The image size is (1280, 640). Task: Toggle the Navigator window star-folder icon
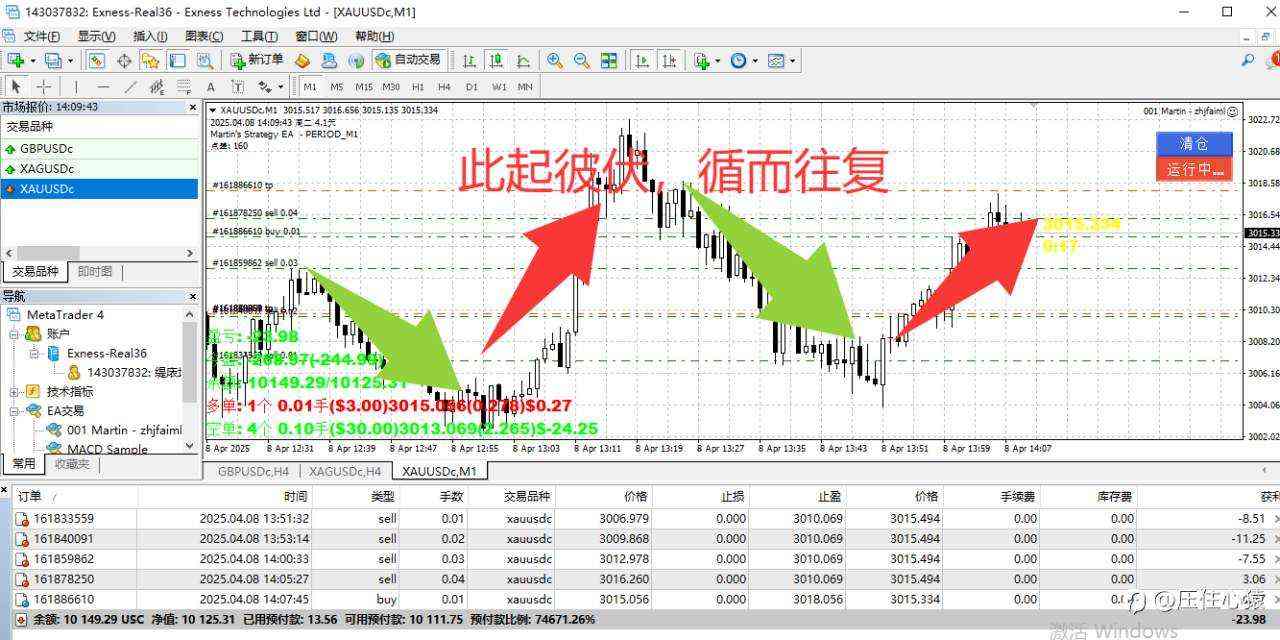tap(151, 60)
